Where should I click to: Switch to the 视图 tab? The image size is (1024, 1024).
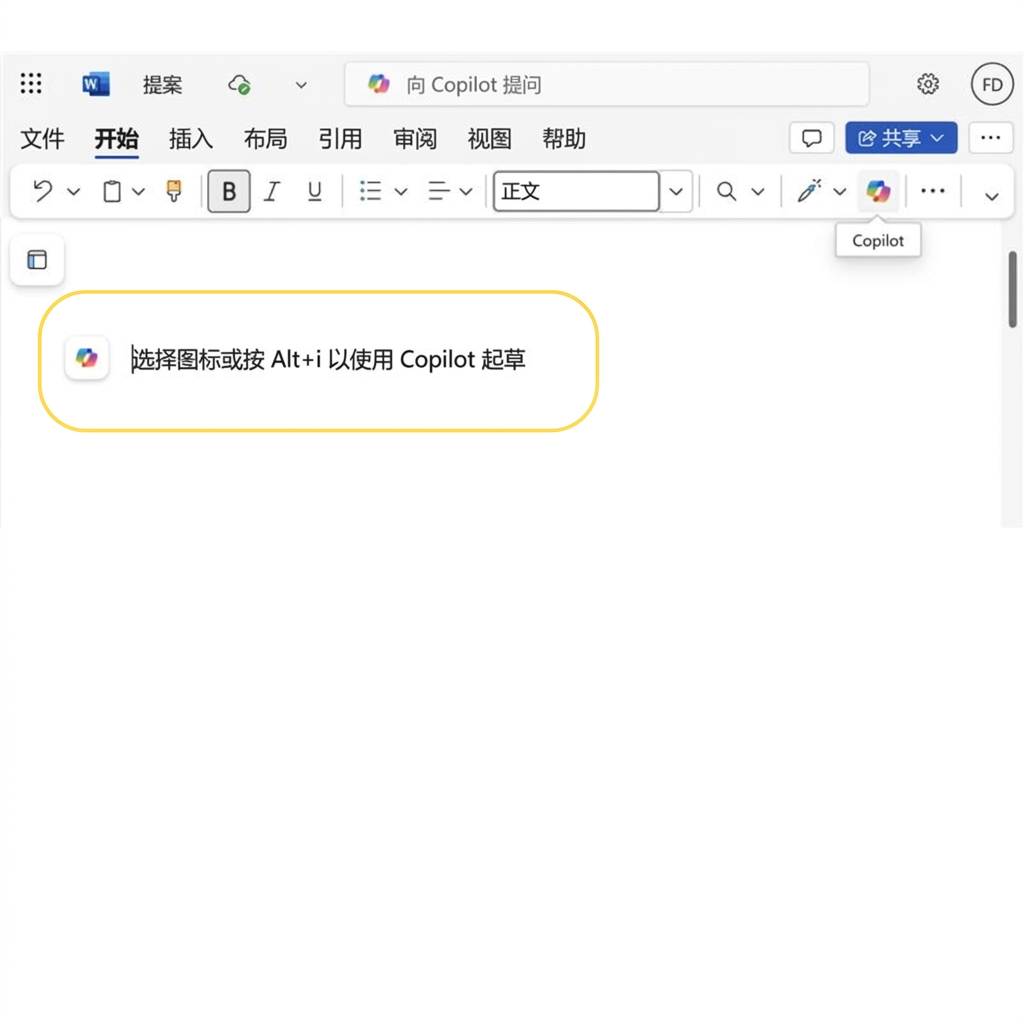[489, 138]
